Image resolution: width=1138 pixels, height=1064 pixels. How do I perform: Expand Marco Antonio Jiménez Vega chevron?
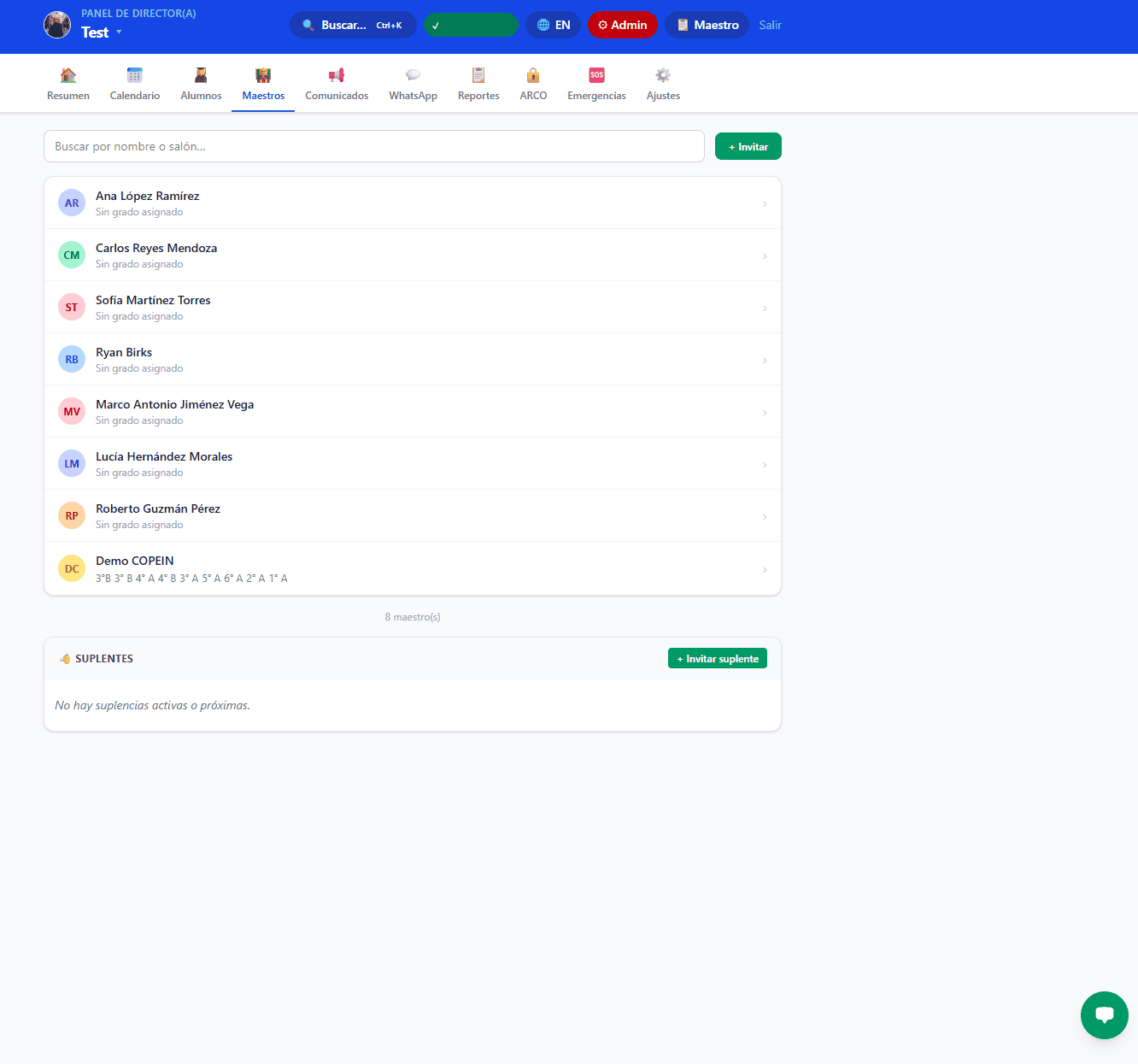point(765,413)
